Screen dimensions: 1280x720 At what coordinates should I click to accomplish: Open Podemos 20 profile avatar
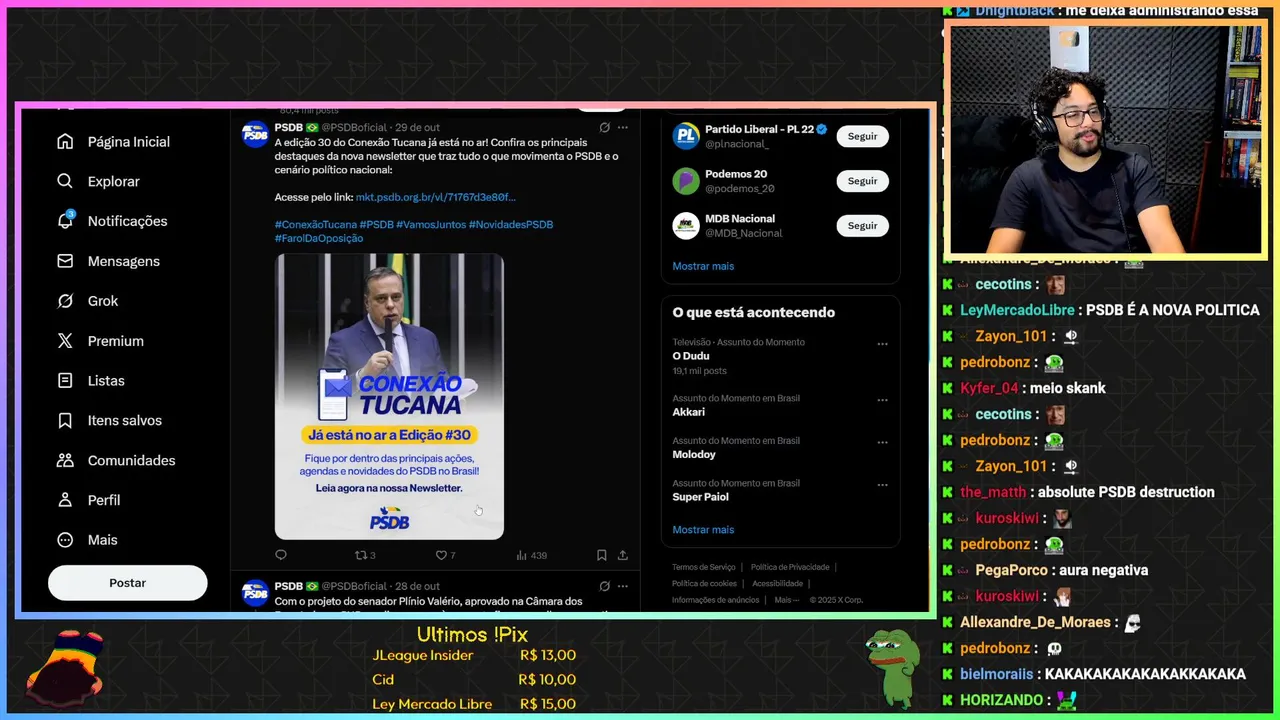coord(686,181)
